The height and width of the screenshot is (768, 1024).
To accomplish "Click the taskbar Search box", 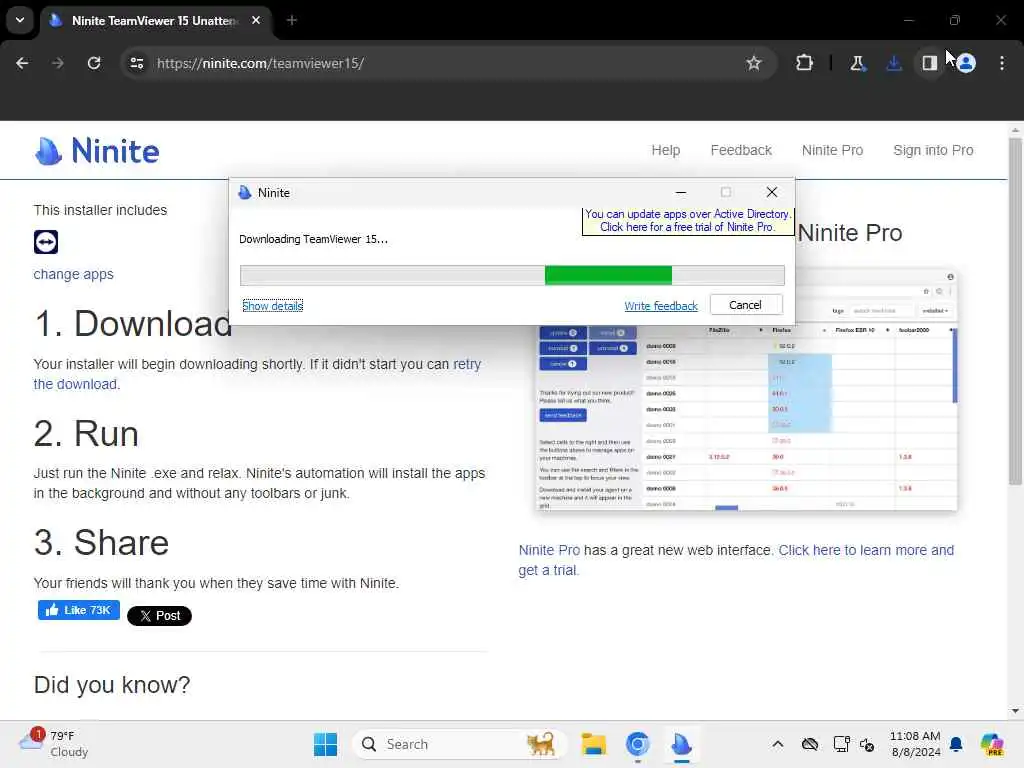I will click(x=460, y=744).
